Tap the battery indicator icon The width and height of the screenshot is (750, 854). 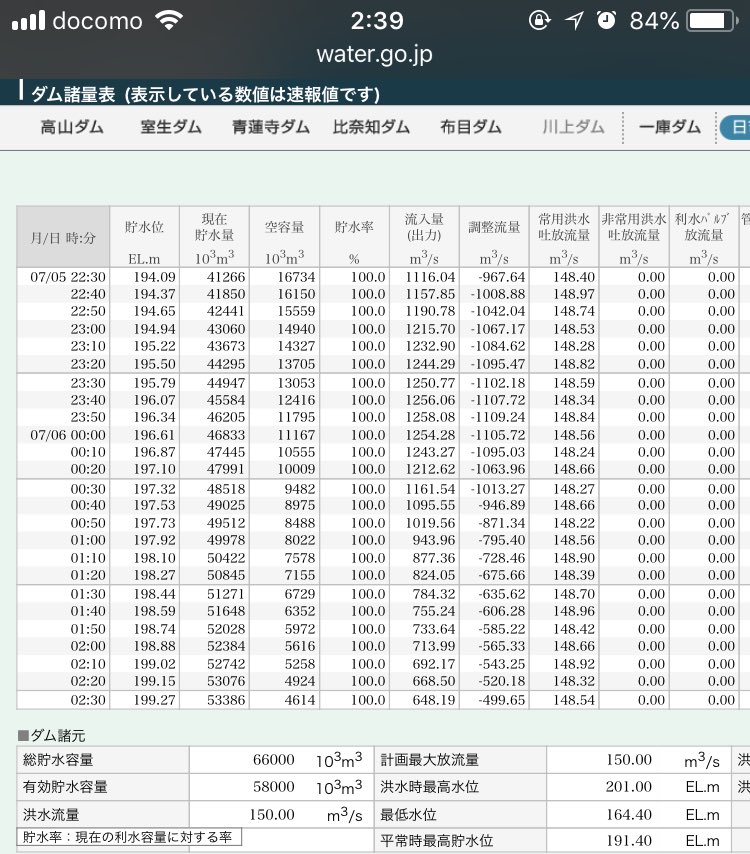[713, 21]
